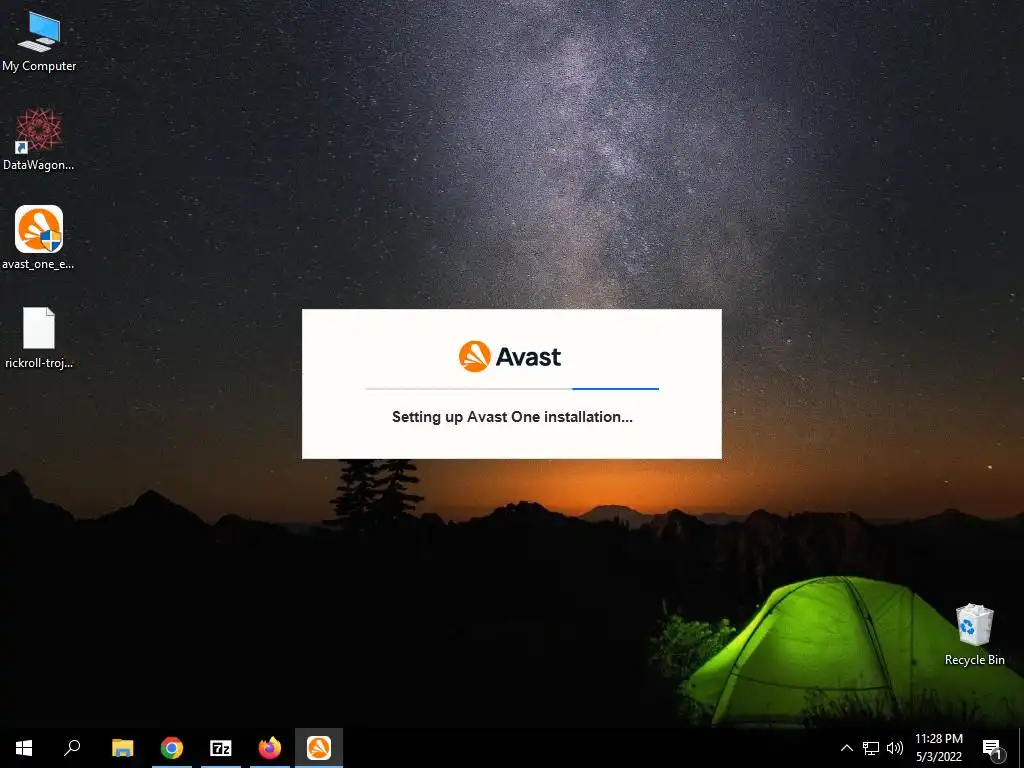Open the Windows Start menu
1024x768 pixels.
[24, 748]
